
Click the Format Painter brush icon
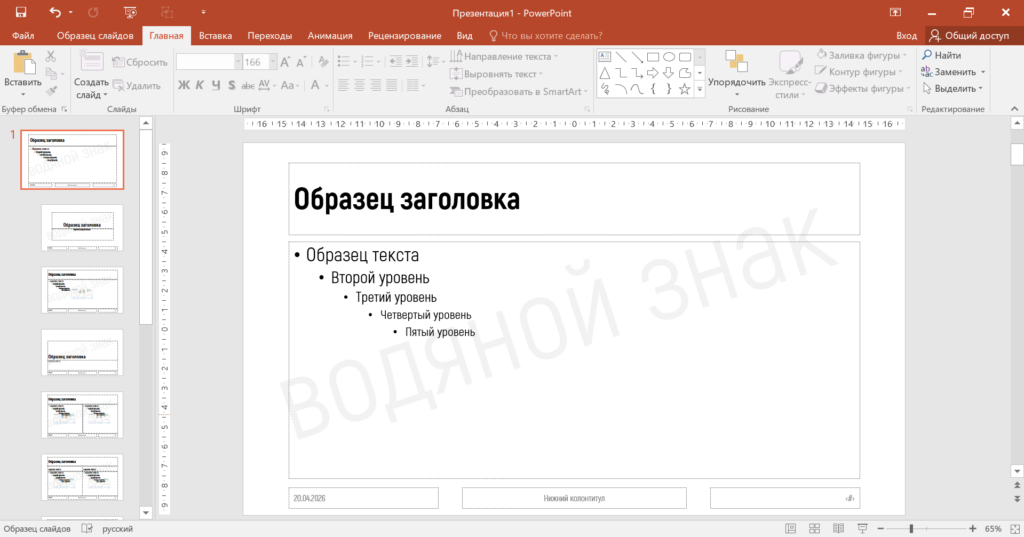(51, 91)
